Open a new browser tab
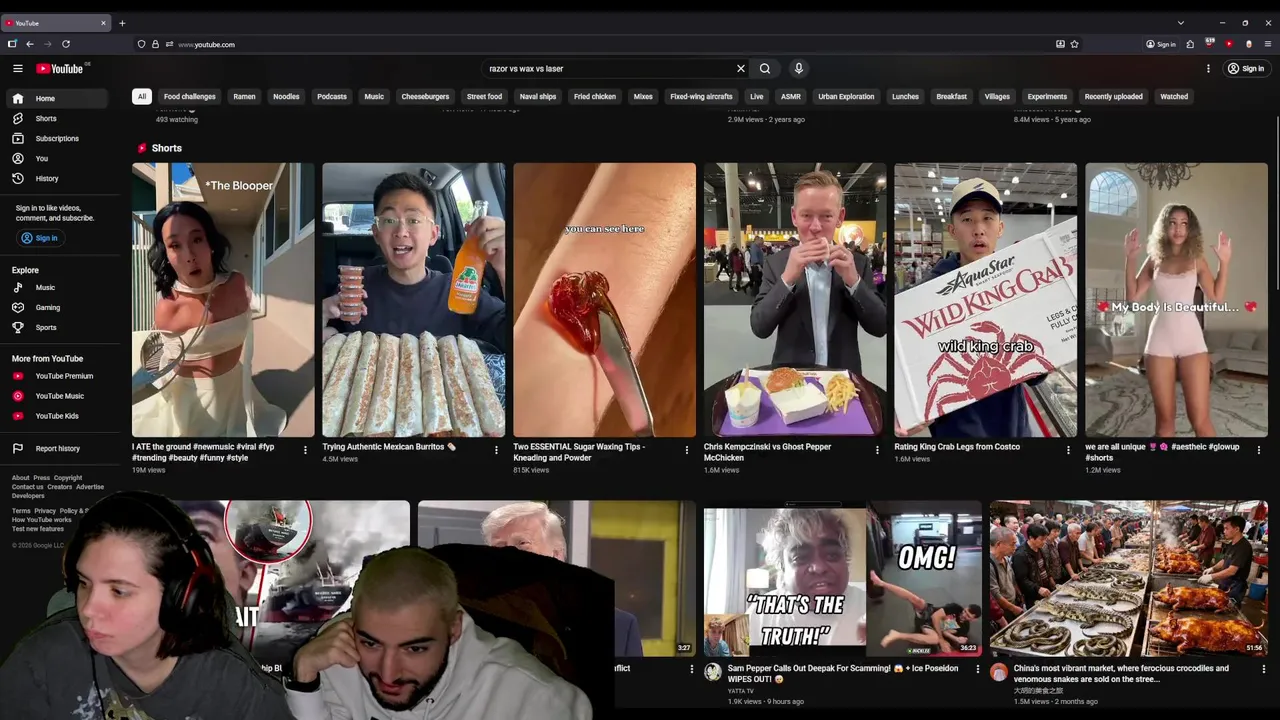Screen dimensions: 1280x720 (122, 22)
